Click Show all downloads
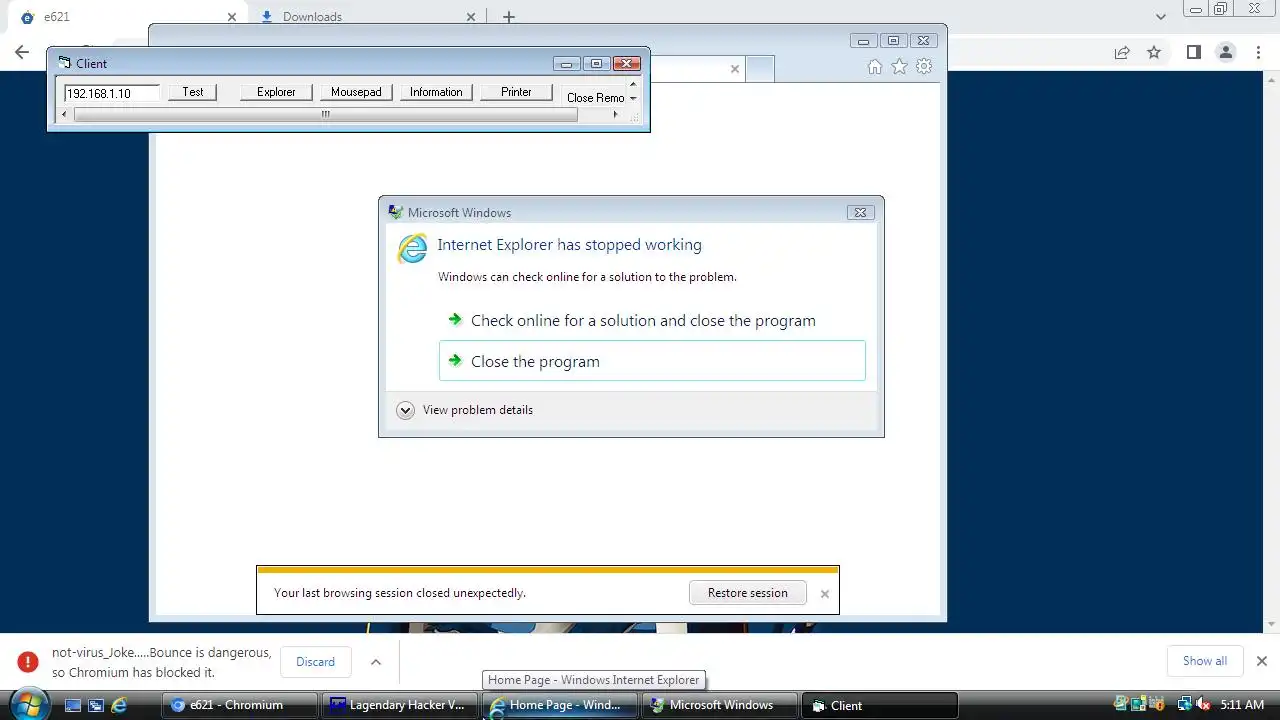This screenshot has height=720, width=1280. tap(1205, 661)
